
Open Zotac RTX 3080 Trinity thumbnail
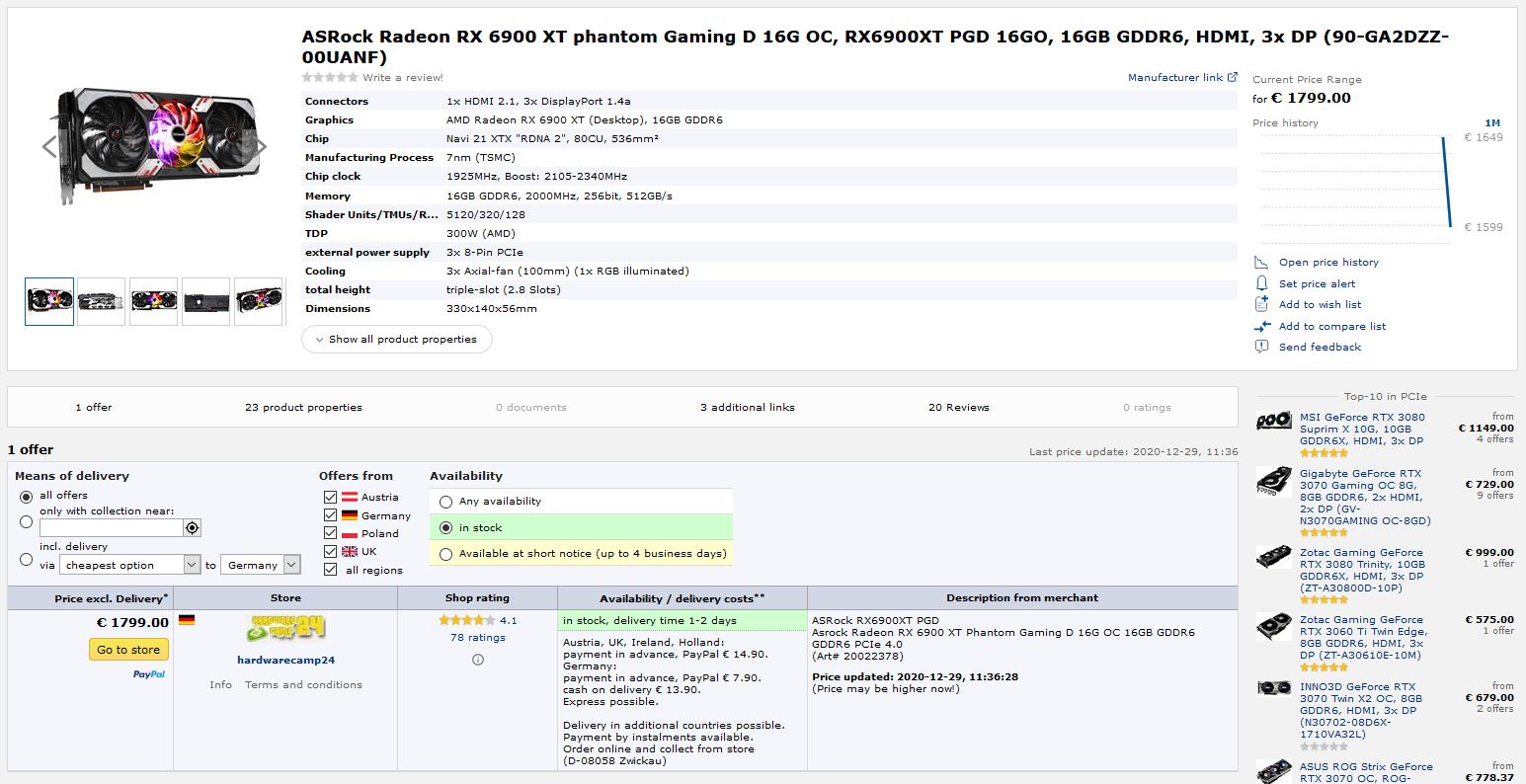tap(1274, 557)
